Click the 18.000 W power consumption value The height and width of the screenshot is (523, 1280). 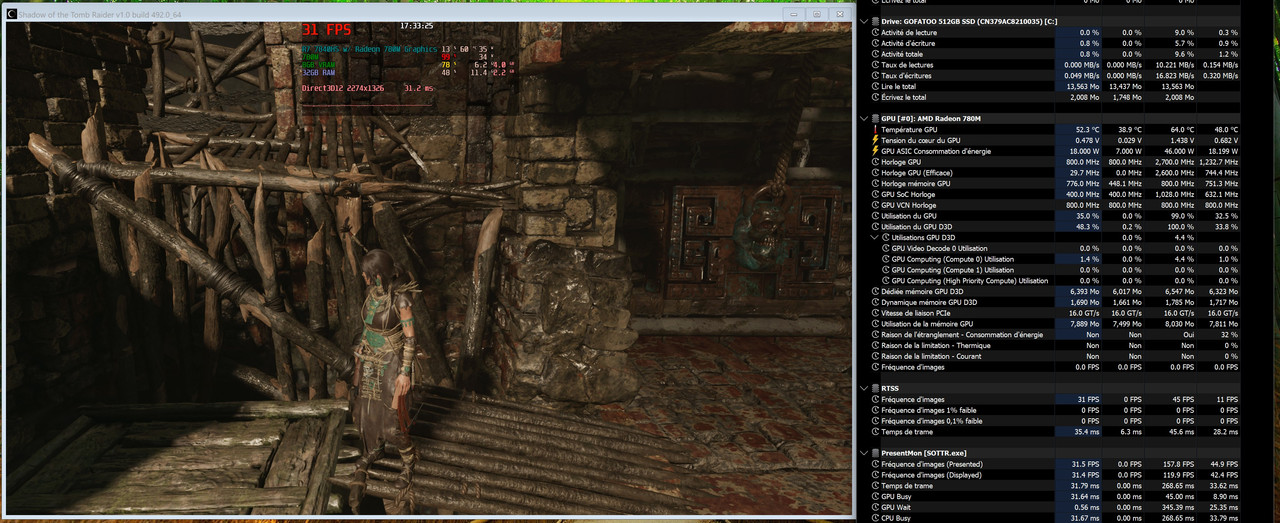click(1085, 151)
